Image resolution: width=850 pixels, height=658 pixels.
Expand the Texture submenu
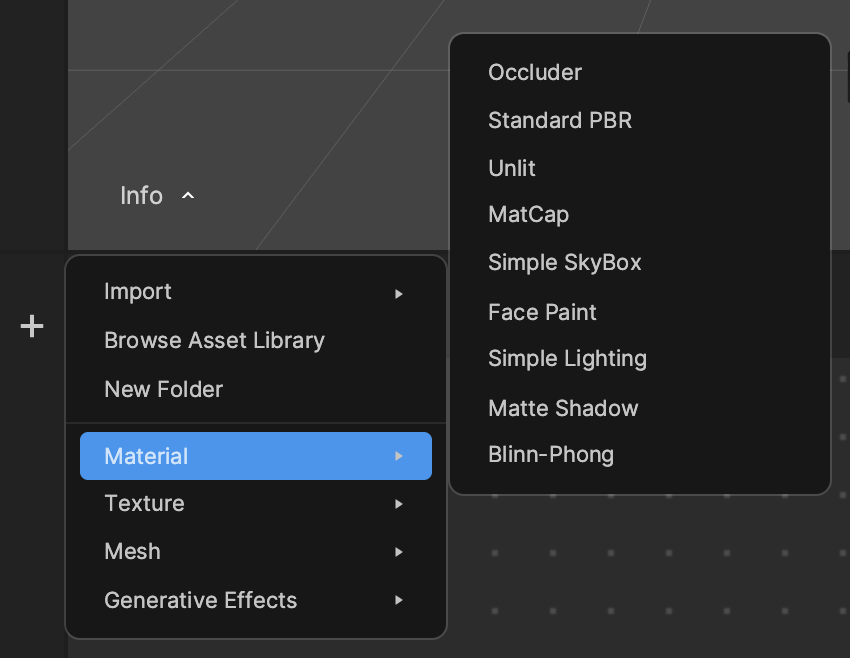pyautogui.click(x=145, y=504)
